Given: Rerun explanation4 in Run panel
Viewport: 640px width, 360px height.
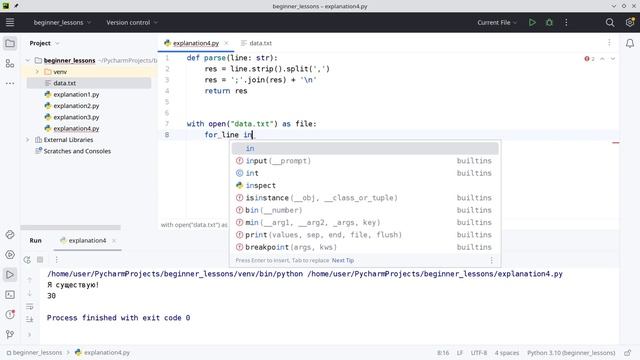Looking at the screenshot, I should pyautogui.click(x=27, y=260).
